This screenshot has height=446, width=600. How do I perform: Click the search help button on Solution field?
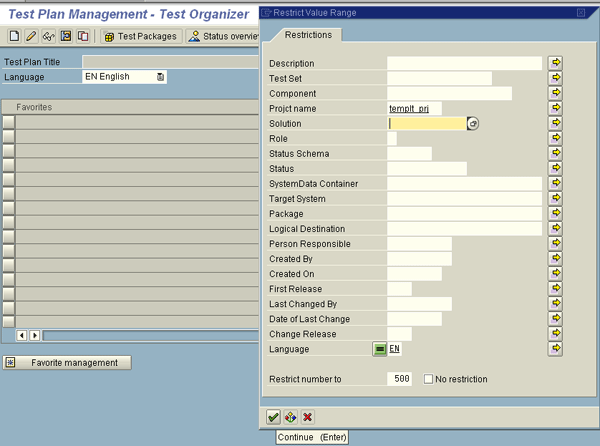pos(474,124)
